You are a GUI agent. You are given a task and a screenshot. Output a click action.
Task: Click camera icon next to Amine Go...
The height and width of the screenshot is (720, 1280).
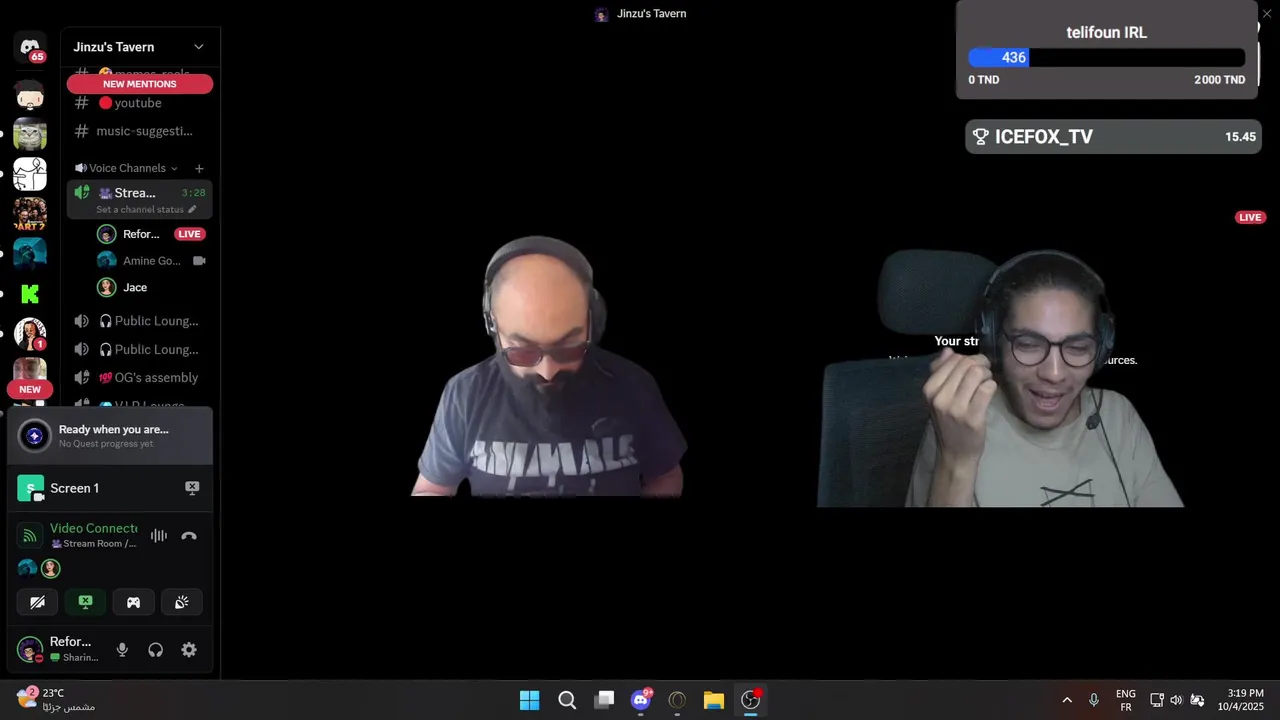click(x=199, y=260)
